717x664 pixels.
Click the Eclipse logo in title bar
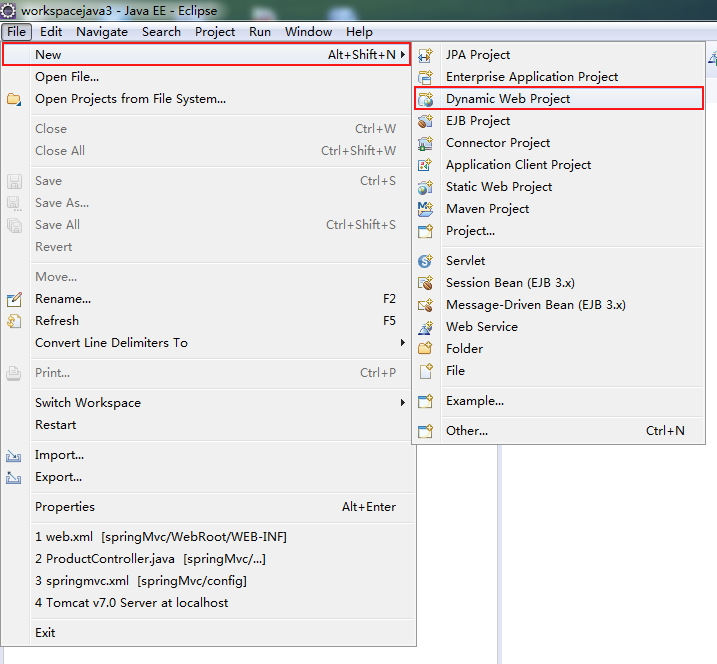[x=8, y=11]
